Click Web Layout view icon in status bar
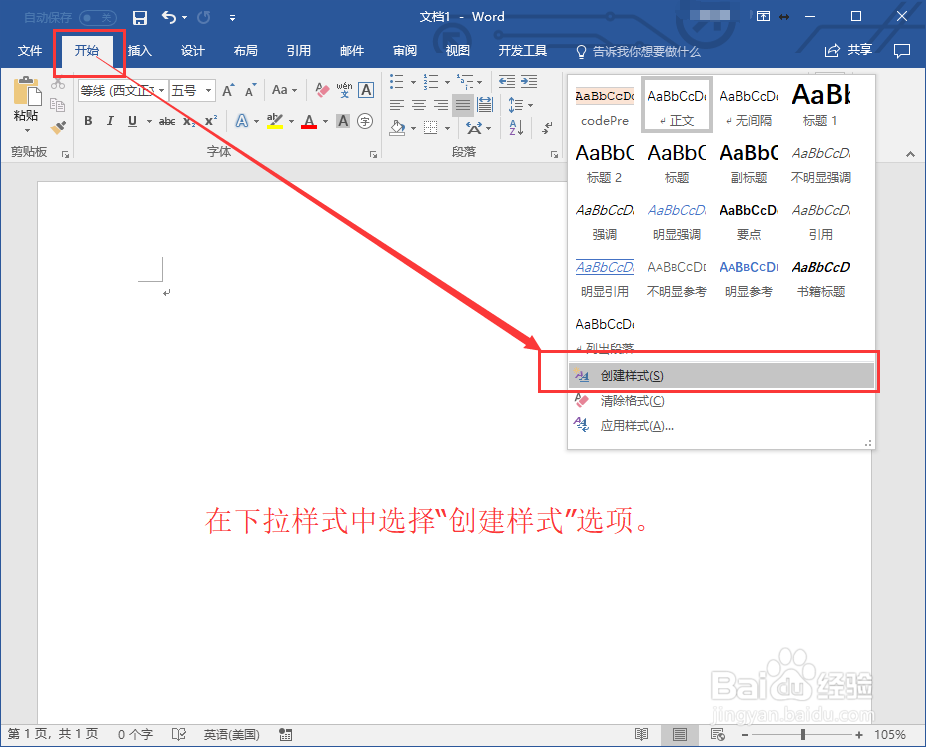The image size is (926, 747). tap(718, 734)
